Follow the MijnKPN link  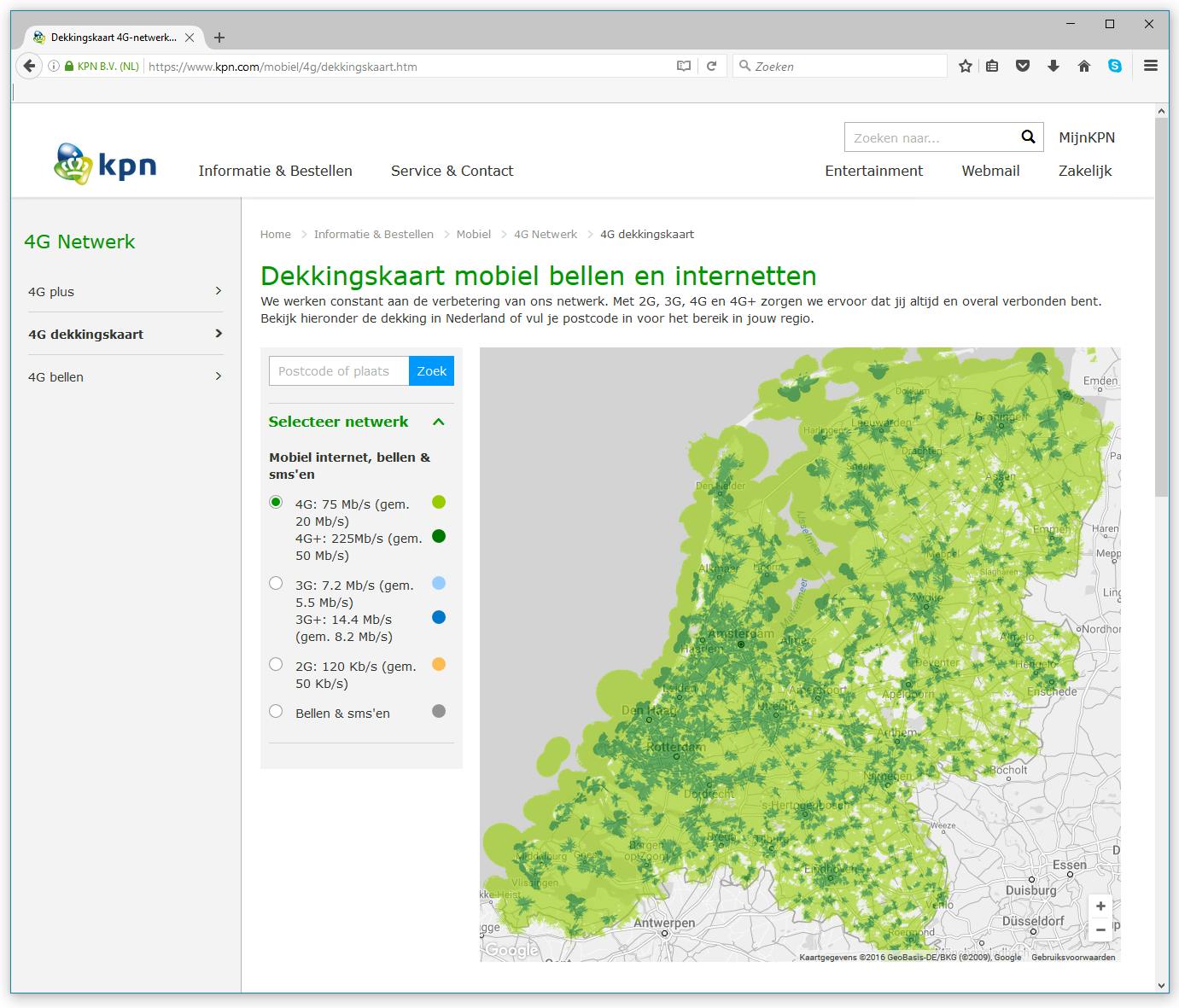pyautogui.click(x=1086, y=137)
